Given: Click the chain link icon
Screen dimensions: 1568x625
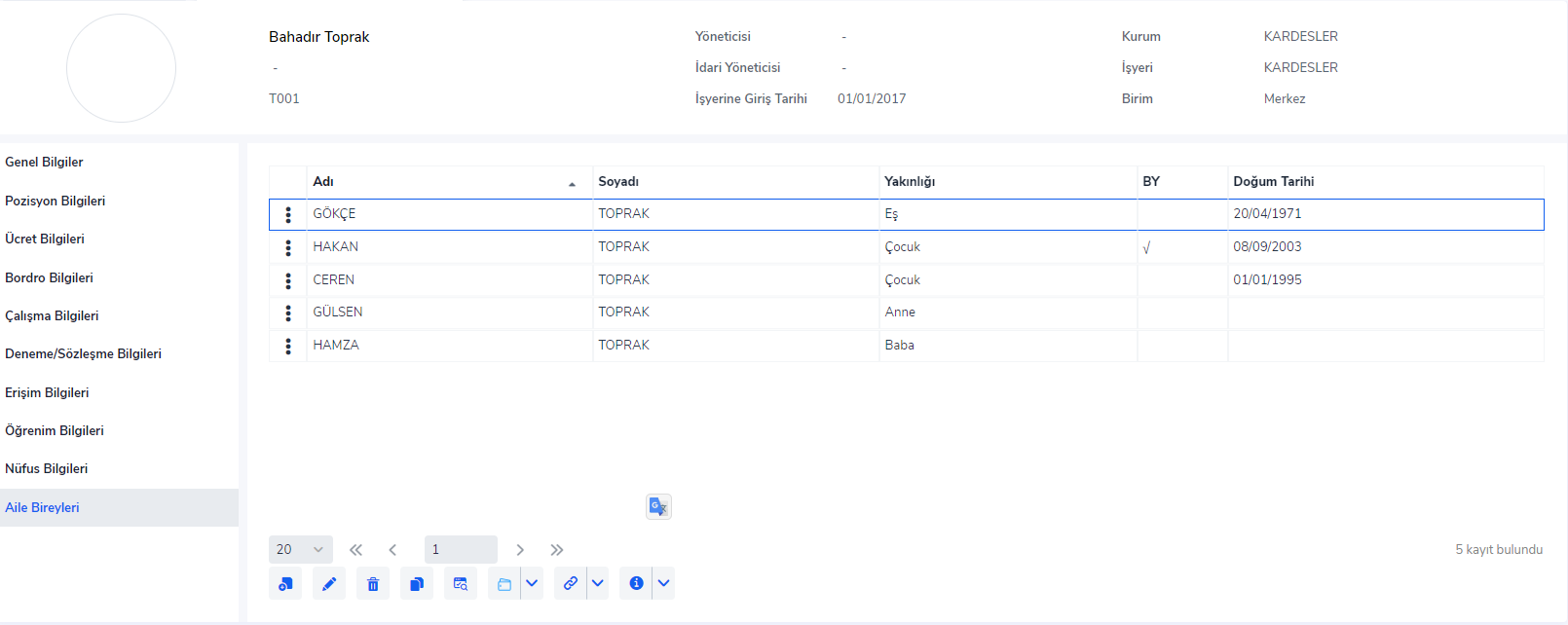Looking at the screenshot, I should tap(571, 584).
